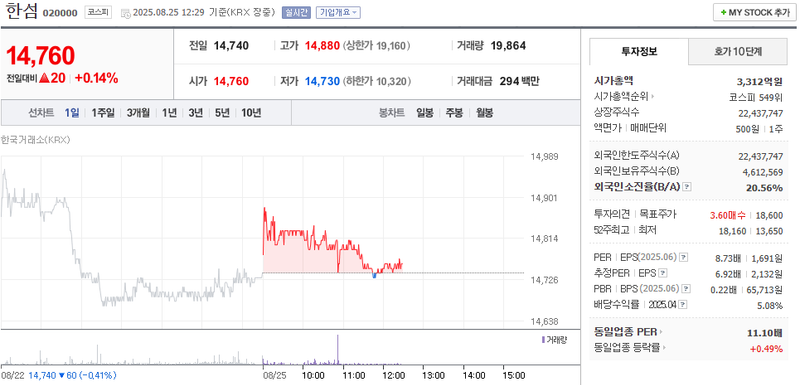Click the 12:00 mark on chart time axis

click(394, 375)
